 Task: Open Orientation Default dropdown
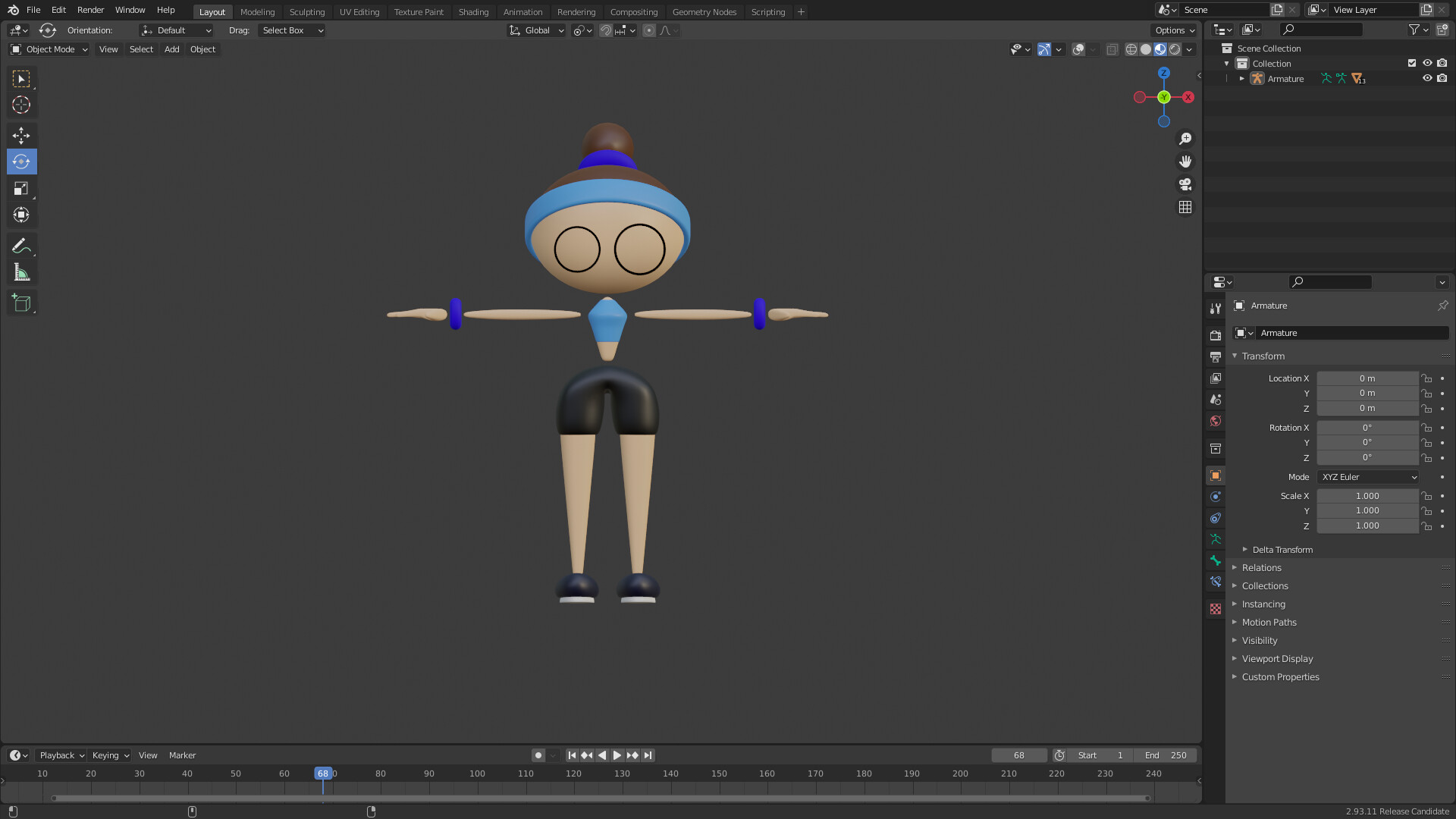click(176, 30)
